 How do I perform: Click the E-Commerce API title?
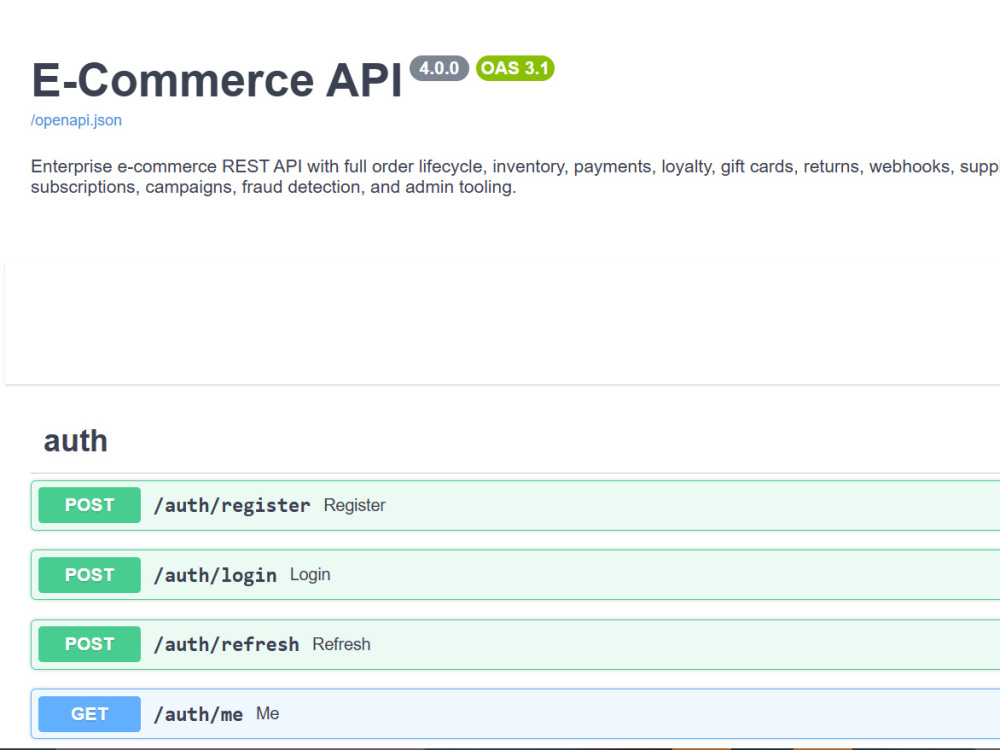pos(217,80)
